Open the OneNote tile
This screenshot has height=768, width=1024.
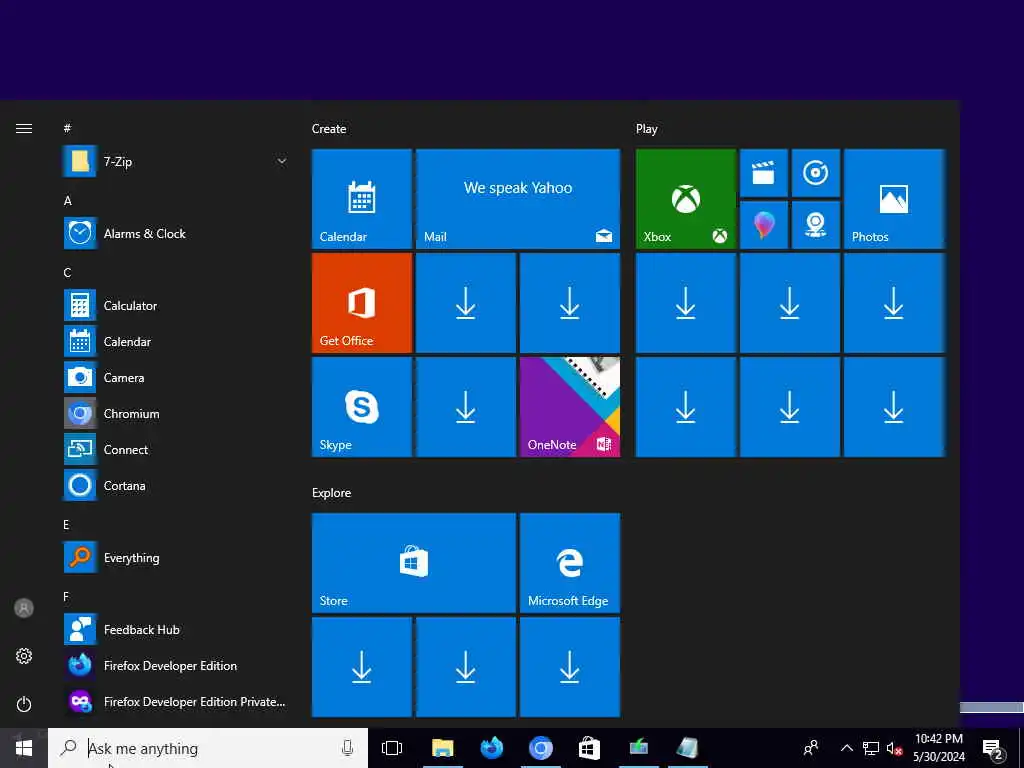(569, 407)
